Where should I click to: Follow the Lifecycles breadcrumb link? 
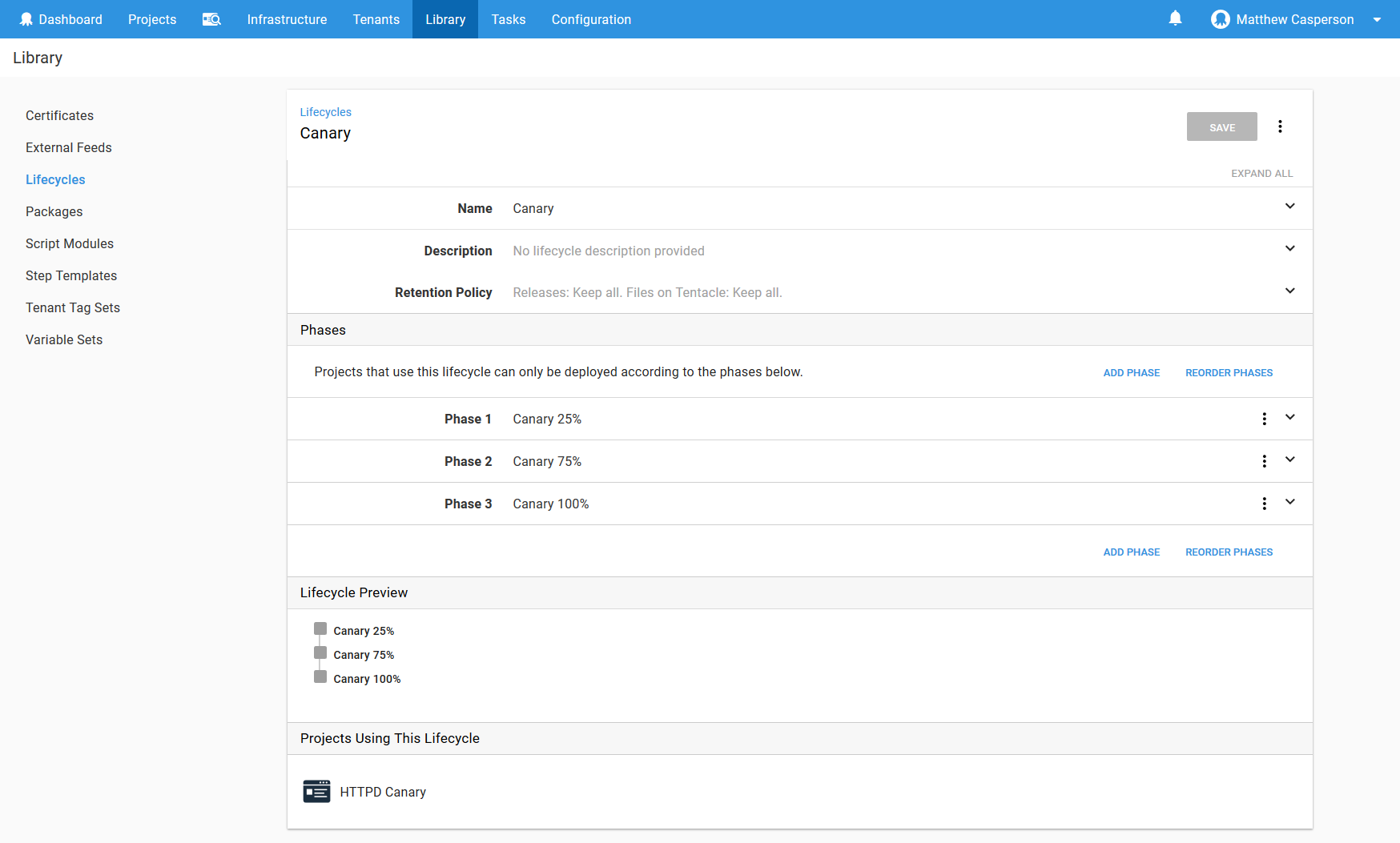coord(325,112)
